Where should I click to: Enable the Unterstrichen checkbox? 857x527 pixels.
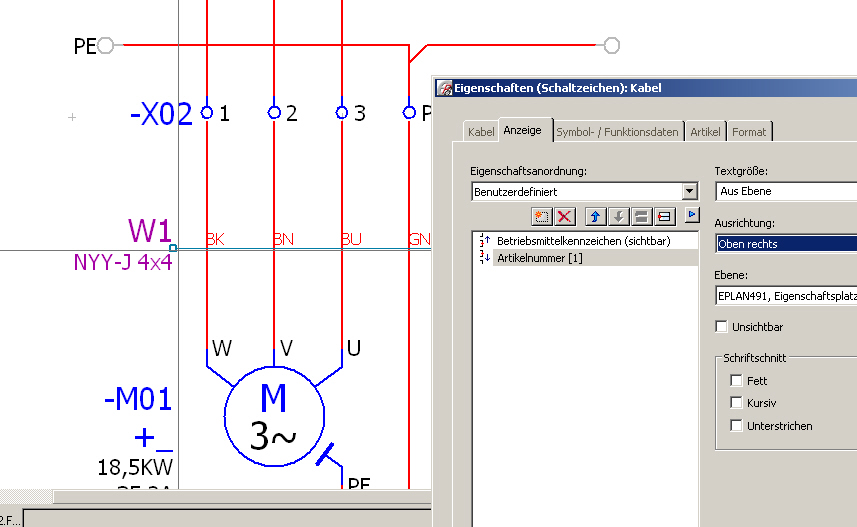pos(736,425)
